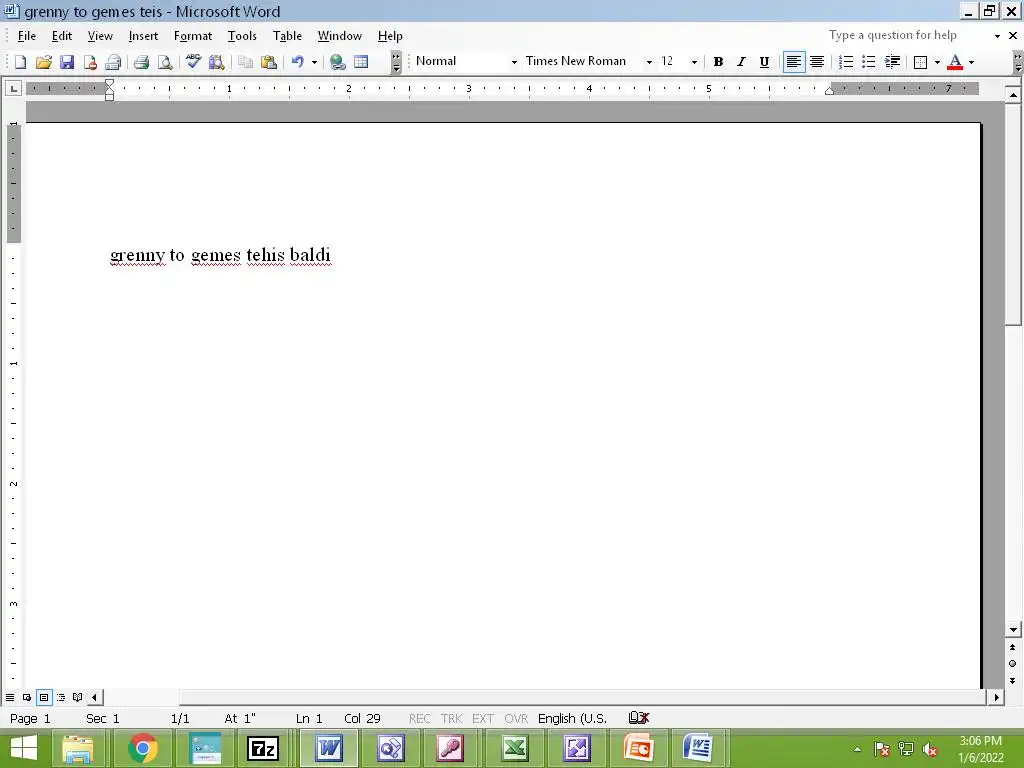Open Google Chrome from the taskbar
The height and width of the screenshot is (768, 1024).
pos(143,748)
